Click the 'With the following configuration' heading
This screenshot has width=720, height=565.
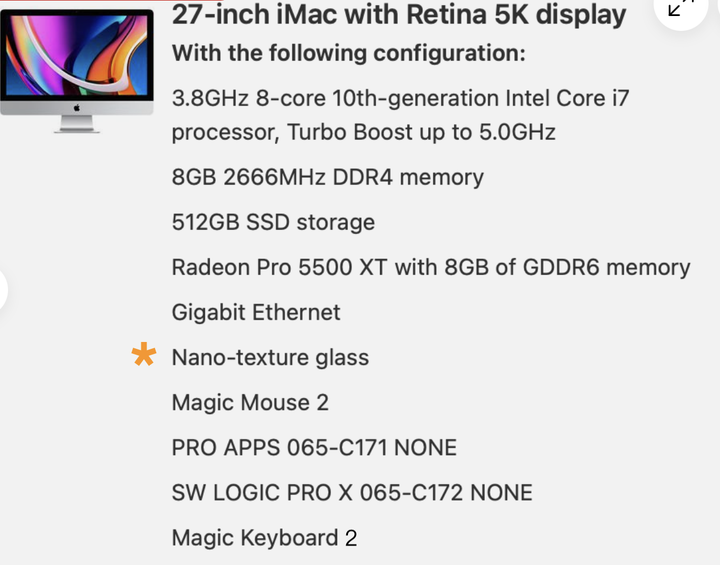(349, 53)
